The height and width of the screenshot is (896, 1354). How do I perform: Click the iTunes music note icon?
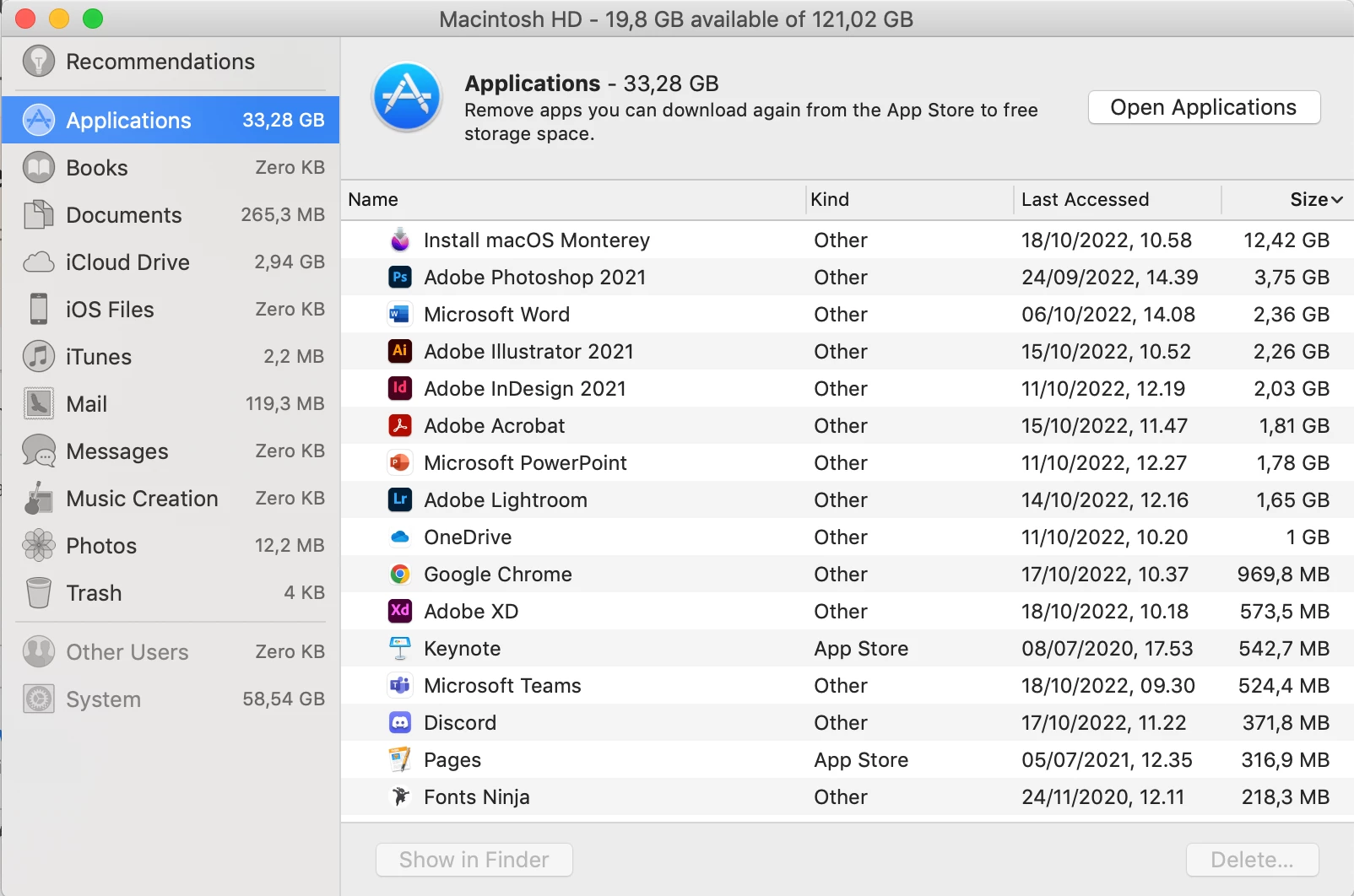click(39, 356)
